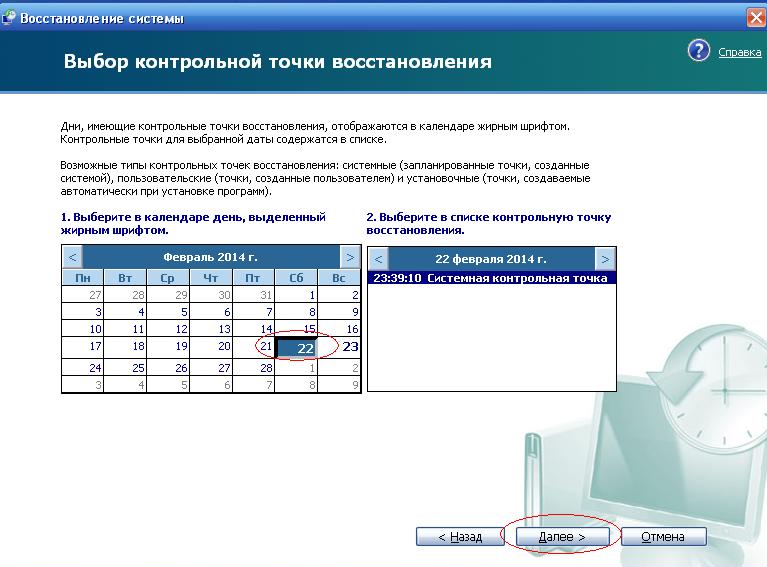Click the Чт weekday column header
Viewport: 767px width, 567px height.
(x=211, y=277)
